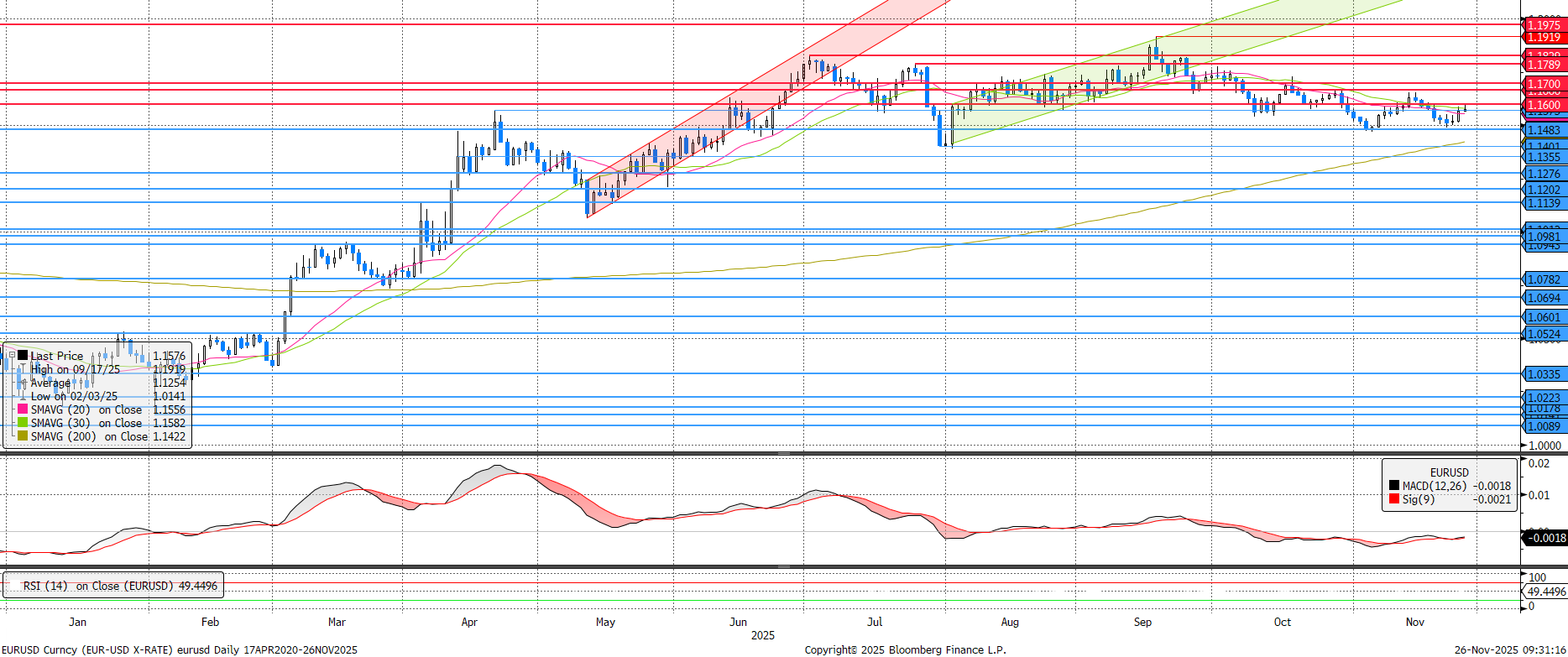The width and height of the screenshot is (1568, 657).
Task: Select the Low on 02/03/25 marker icon
Action: pyautogui.click(x=24, y=396)
